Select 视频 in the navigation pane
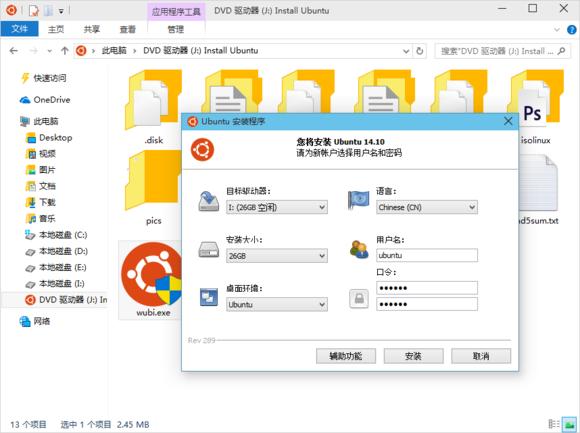The image size is (580, 433). click(x=47, y=153)
